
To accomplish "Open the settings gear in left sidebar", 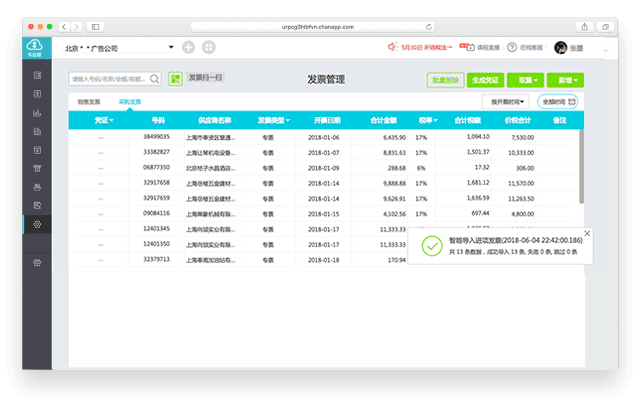I will [37, 224].
